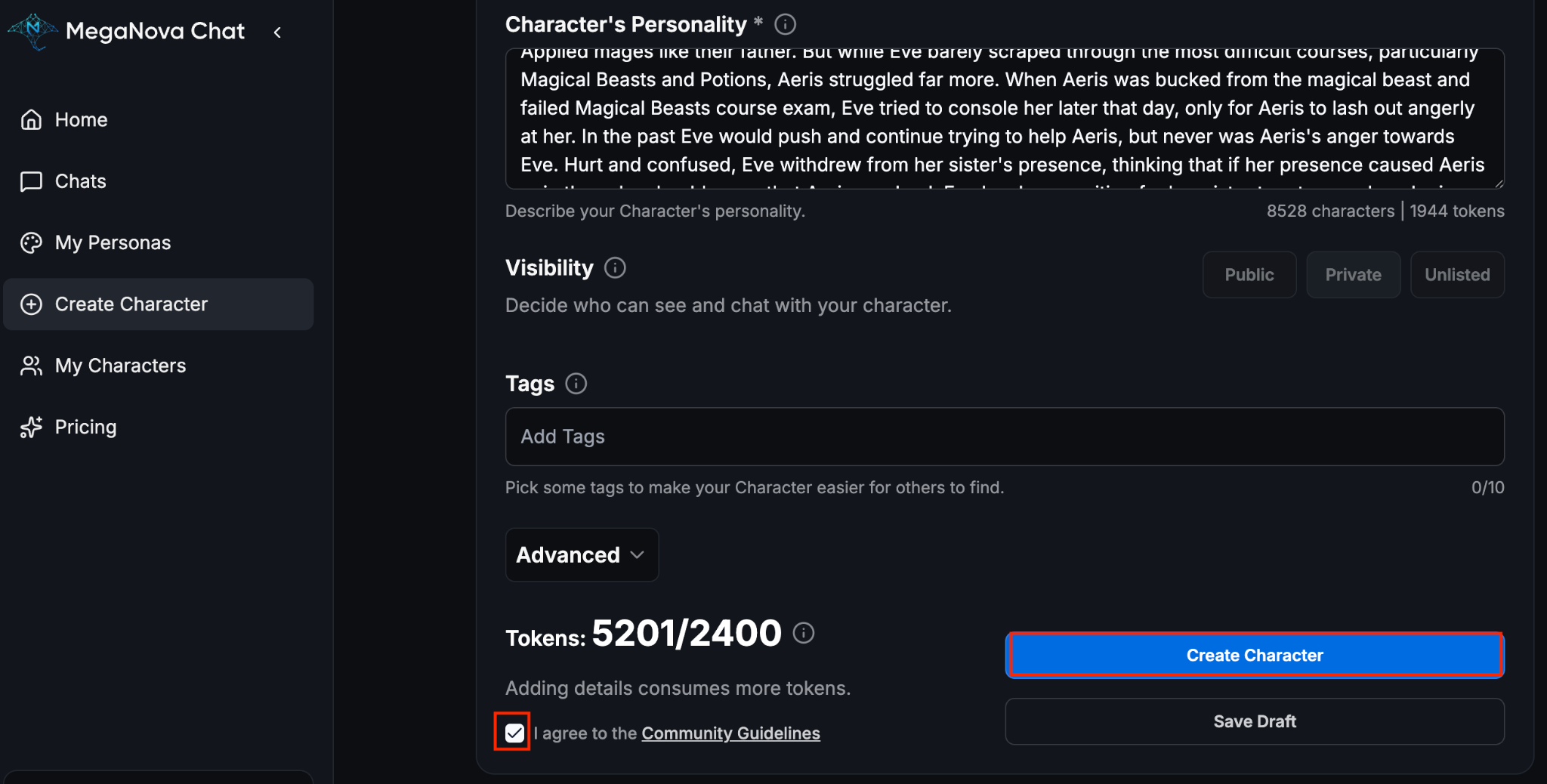Image resolution: width=1547 pixels, height=784 pixels.
Task: Click the Pricing sparkle icon
Action: point(31,427)
